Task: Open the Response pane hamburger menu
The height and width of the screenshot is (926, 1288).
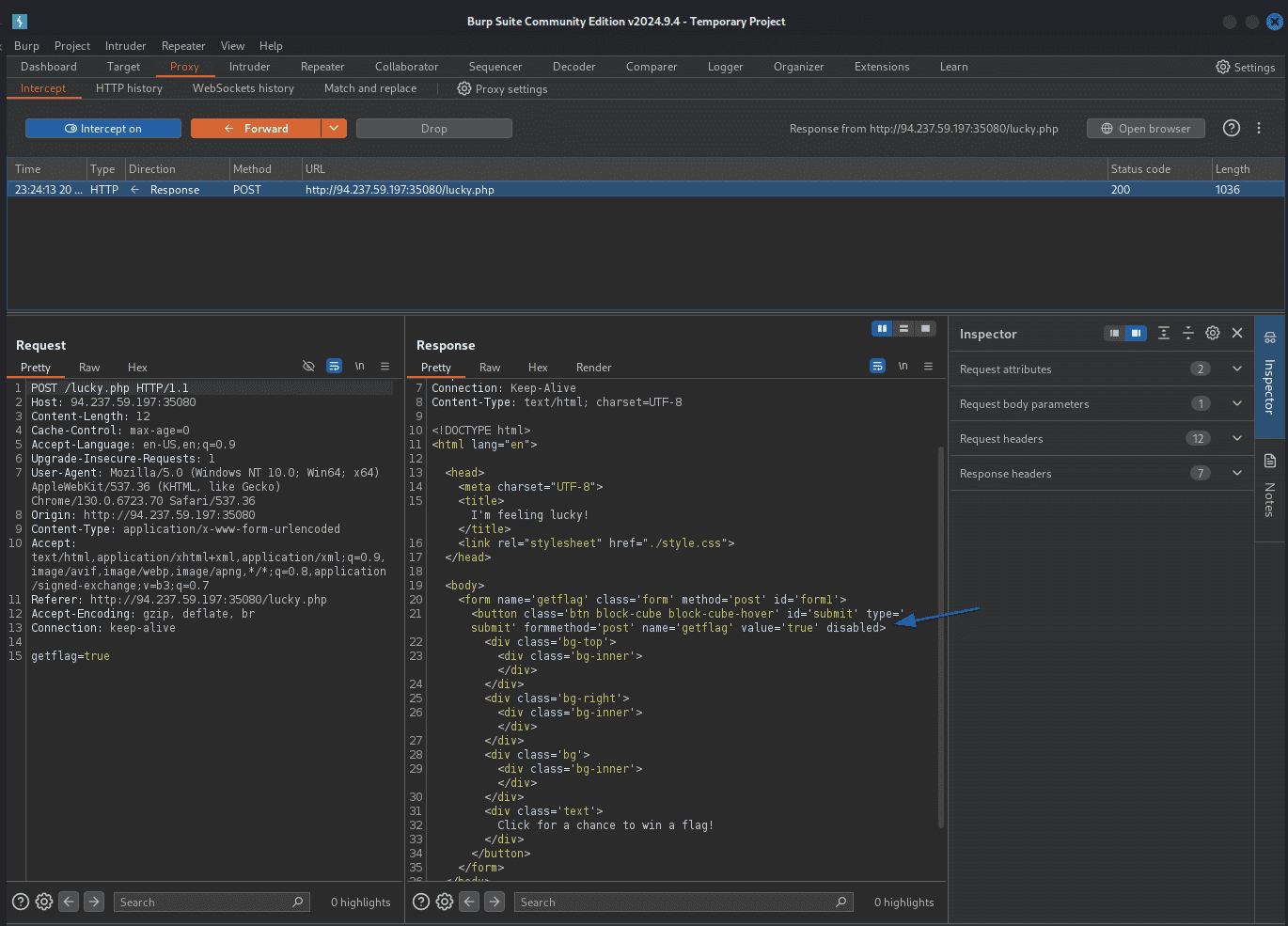Action: [928, 366]
